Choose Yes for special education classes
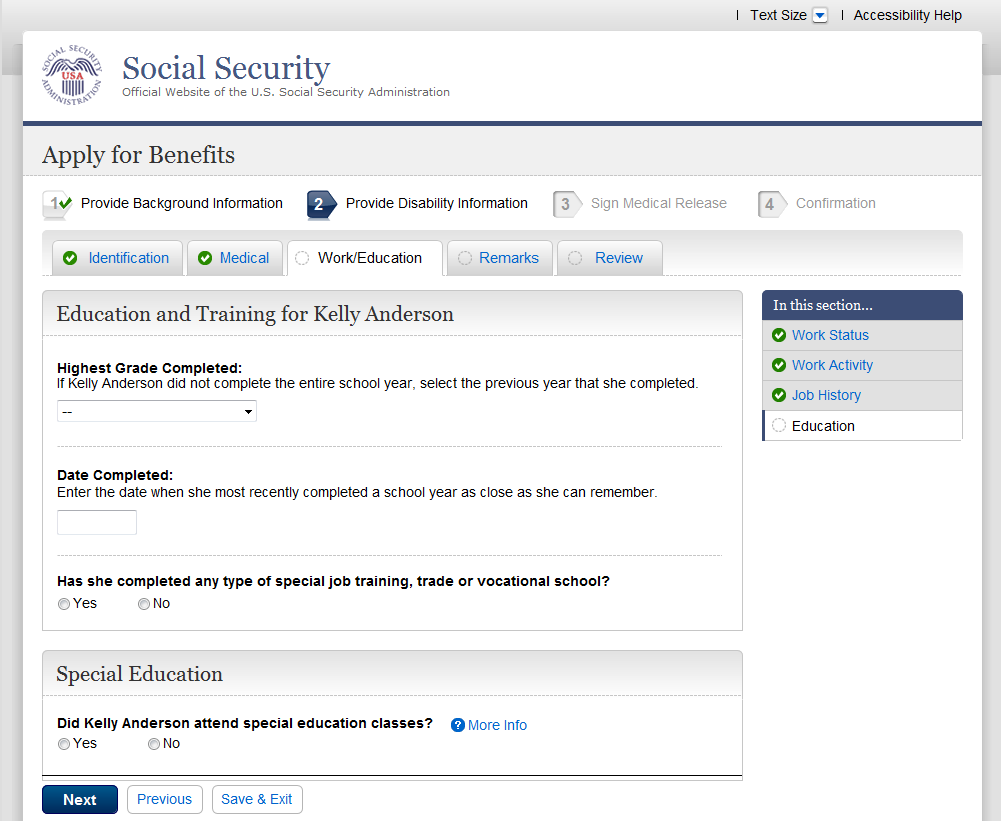Viewport: 1001px width, 821px height. pos(64,744)
